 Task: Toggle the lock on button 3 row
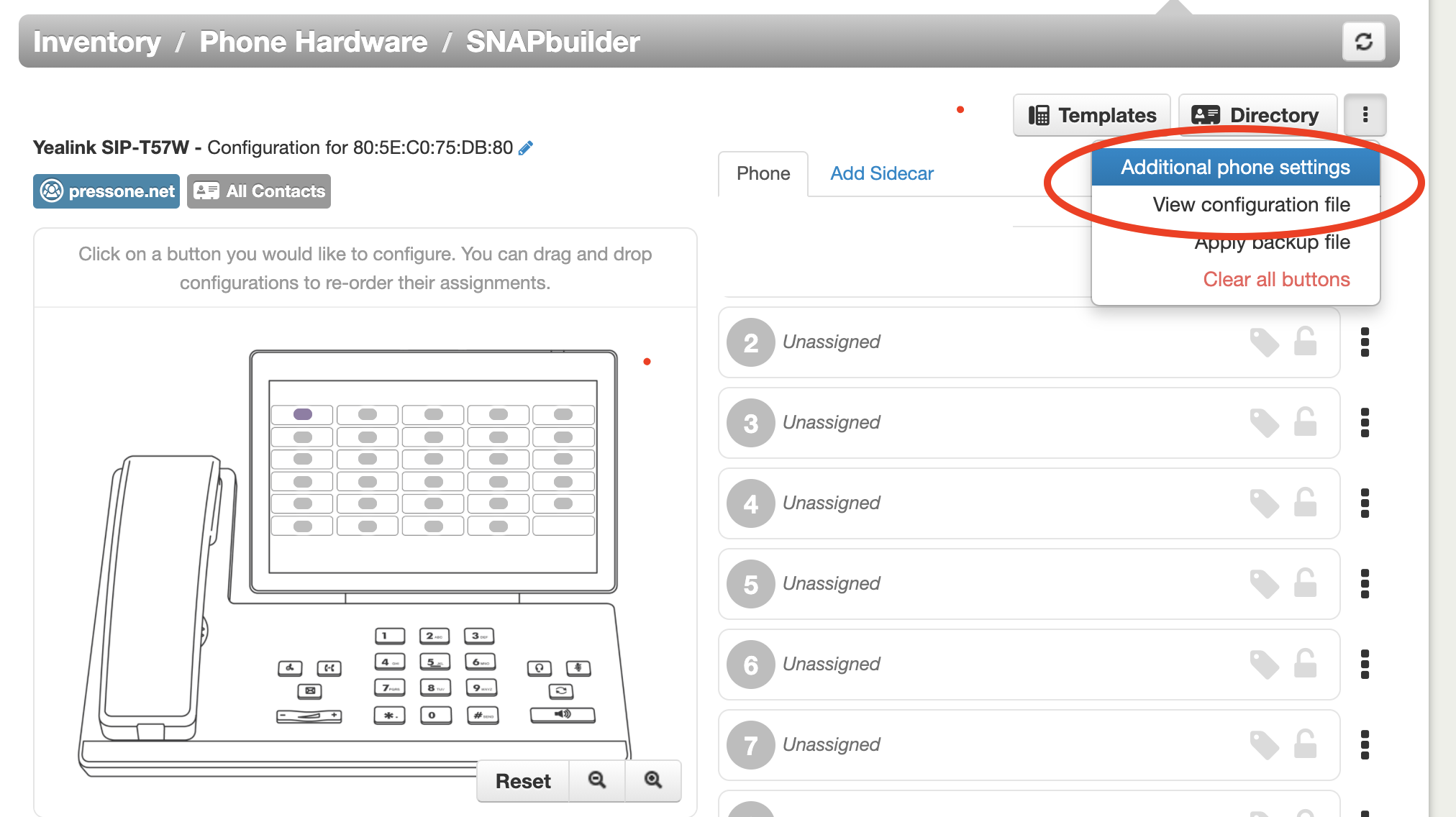point(1305,423)
